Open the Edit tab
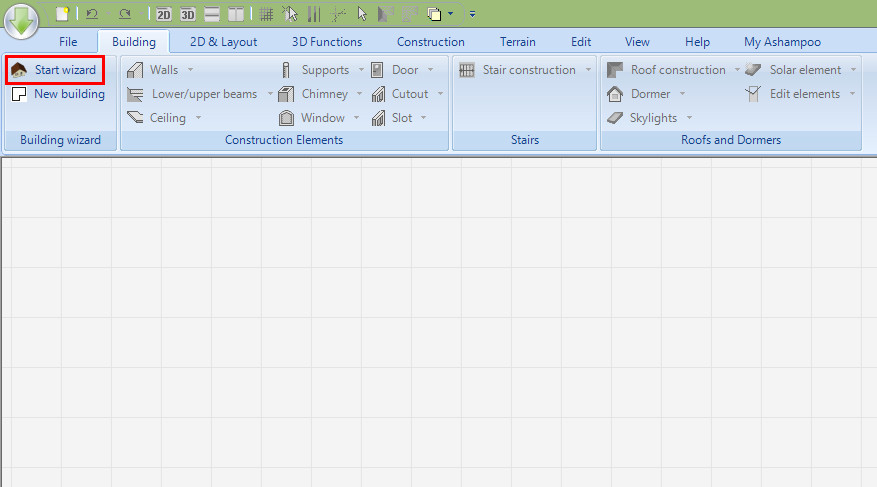This screenshot has width=877, height=487. click(x=581, y=42)
